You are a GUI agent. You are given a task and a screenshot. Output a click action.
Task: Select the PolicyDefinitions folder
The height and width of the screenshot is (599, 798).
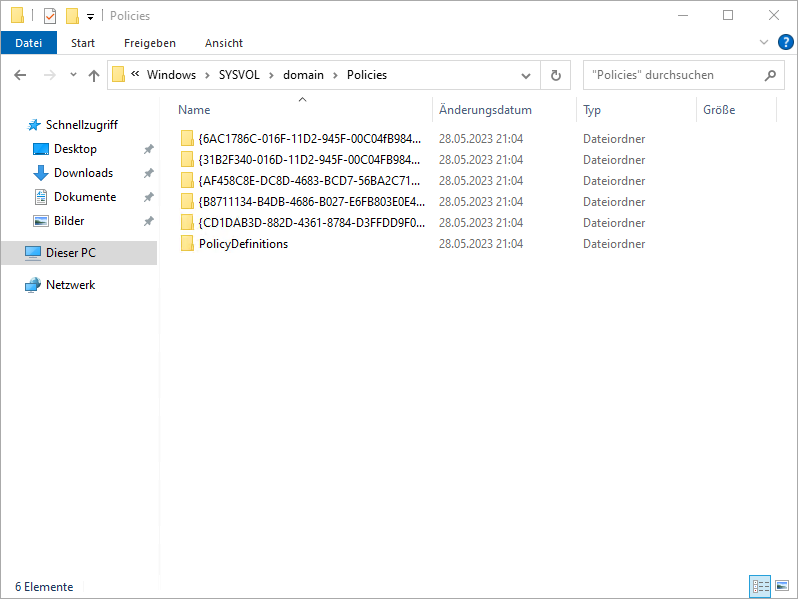[x=243, y=244]
